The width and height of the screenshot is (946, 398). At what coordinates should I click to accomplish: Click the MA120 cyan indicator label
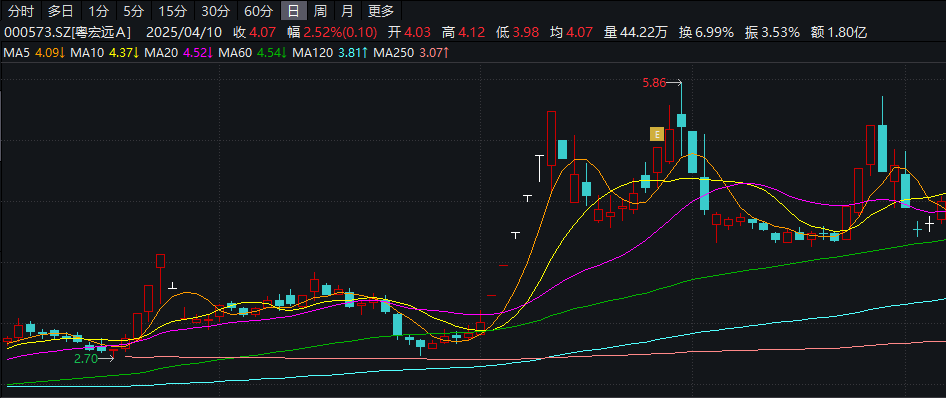tap(313, 53)
